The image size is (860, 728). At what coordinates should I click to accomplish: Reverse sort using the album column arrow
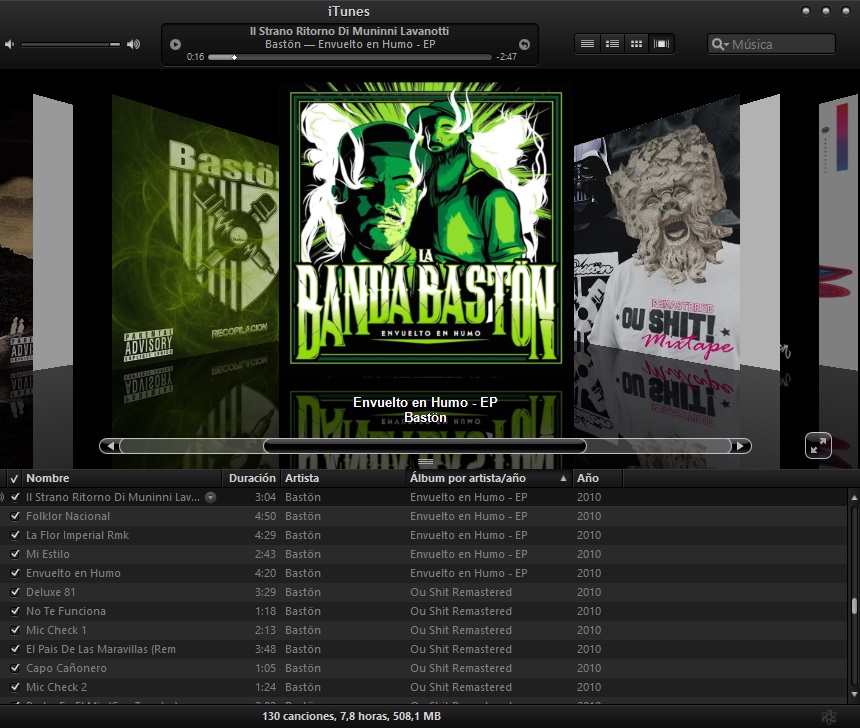[x=563, y=478]
